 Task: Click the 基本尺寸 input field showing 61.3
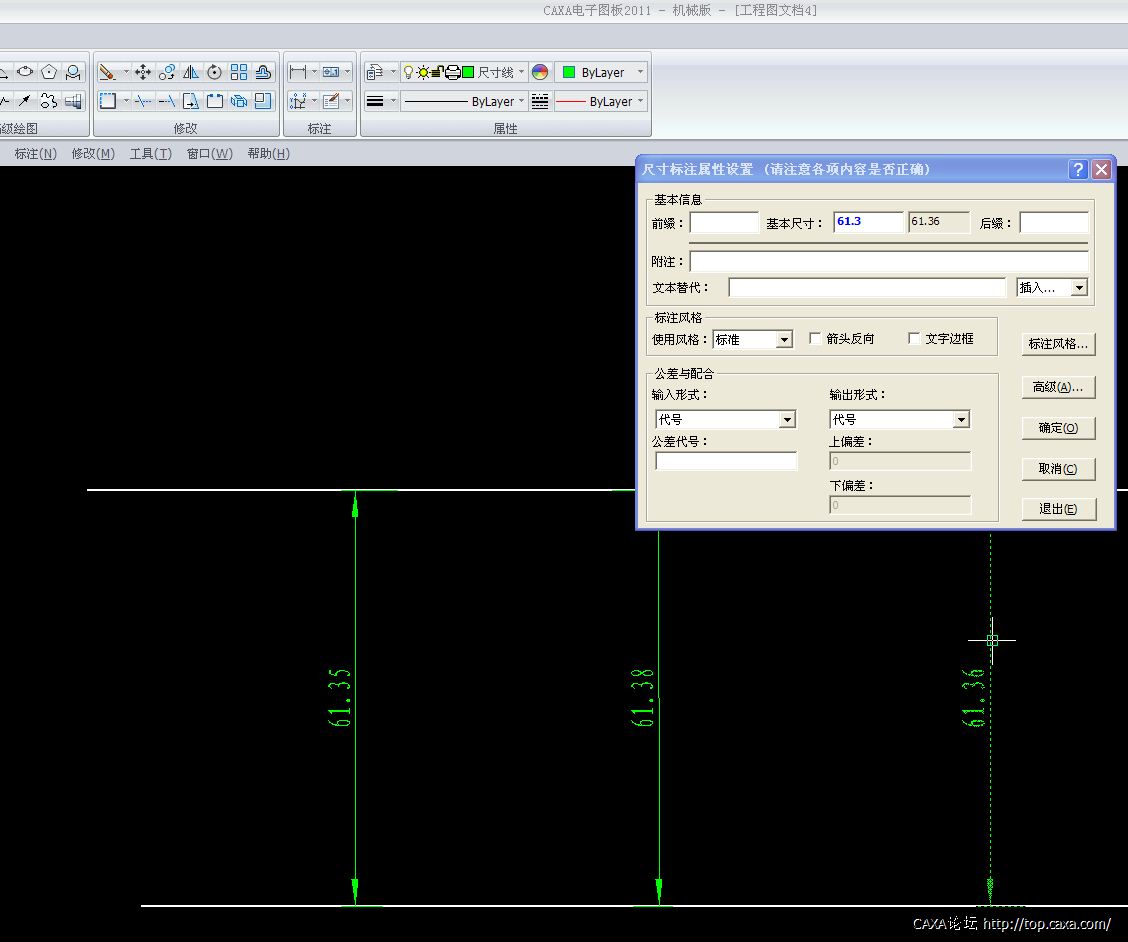click(x=868, y=222)
